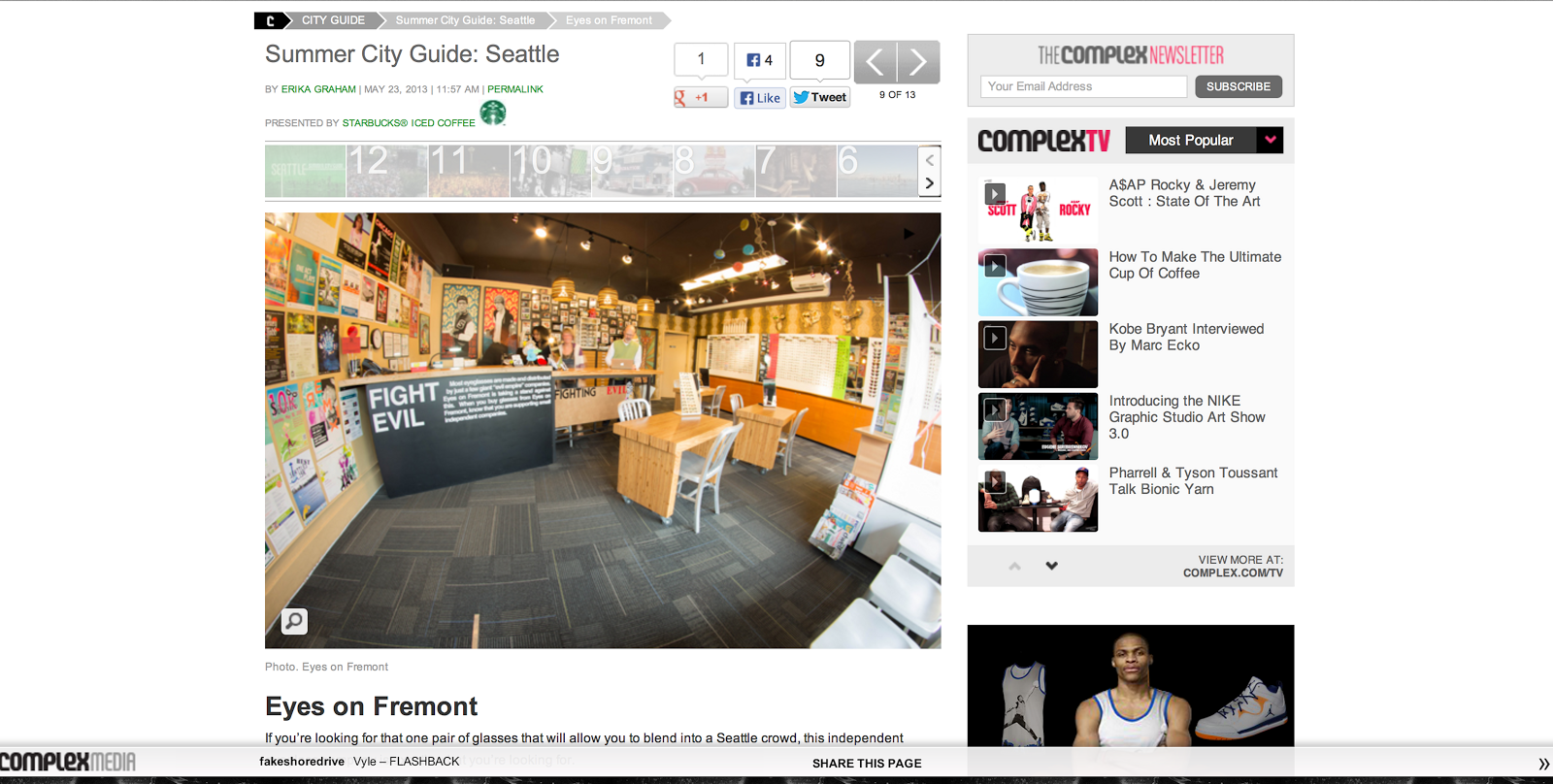1553x784 pixels.
Task: Click the Starbucks logo icon
Action: point(493,114)
